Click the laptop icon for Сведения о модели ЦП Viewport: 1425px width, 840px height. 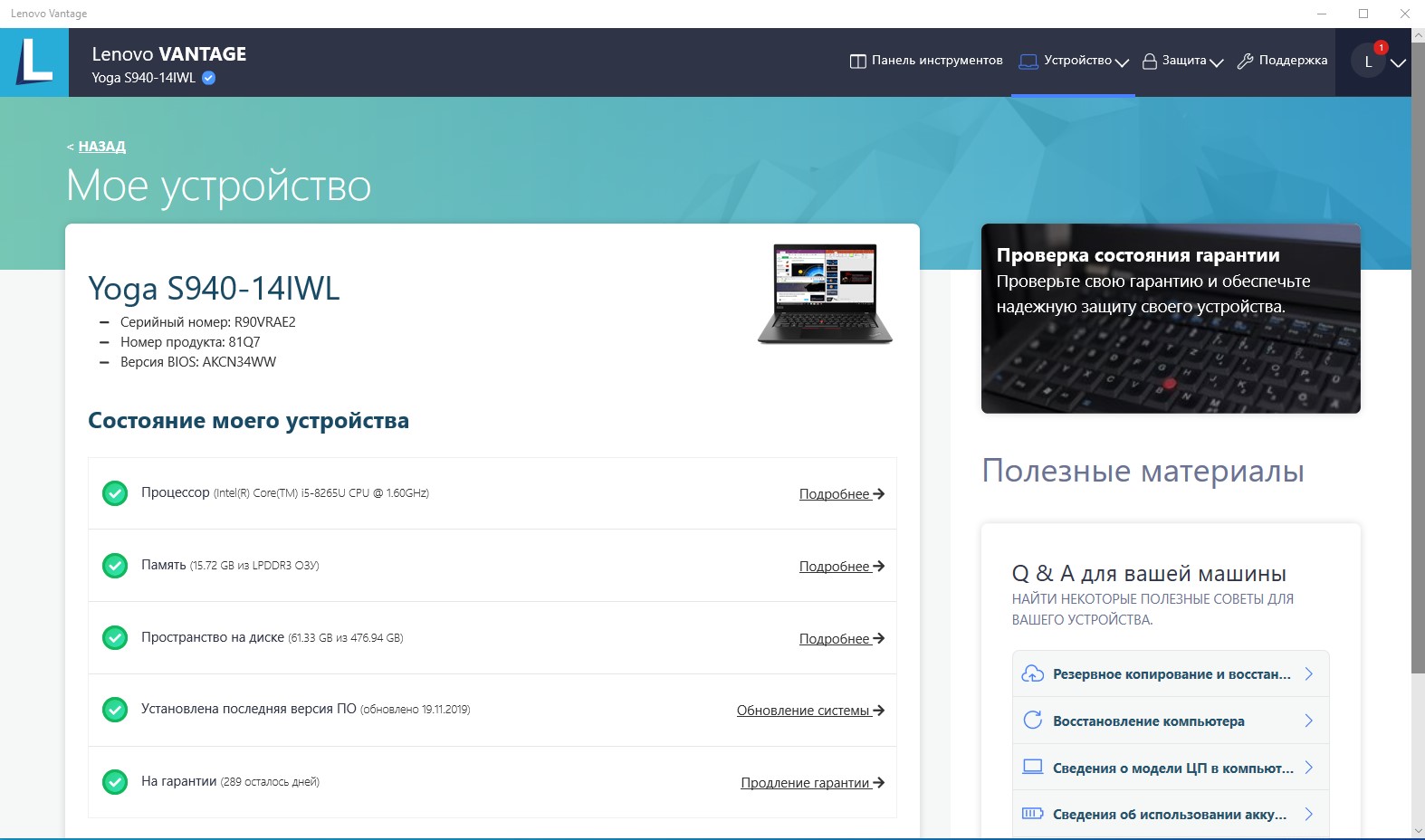click(x=1032, y=768)
